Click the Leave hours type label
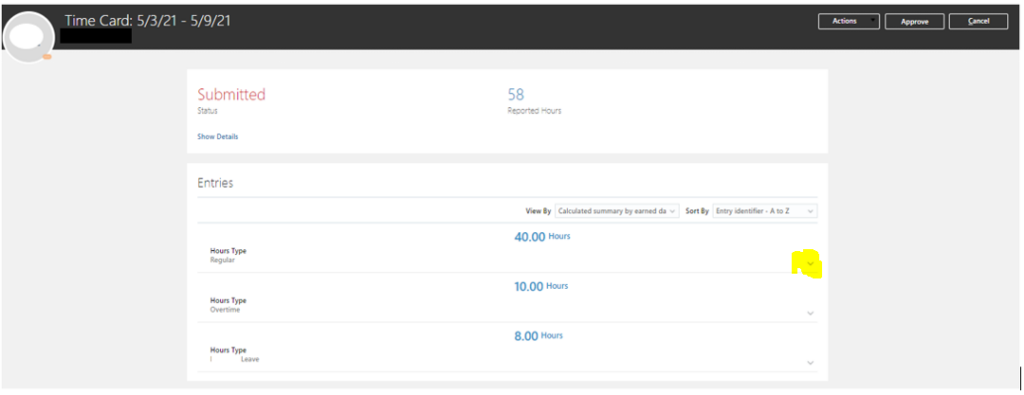 234,360
